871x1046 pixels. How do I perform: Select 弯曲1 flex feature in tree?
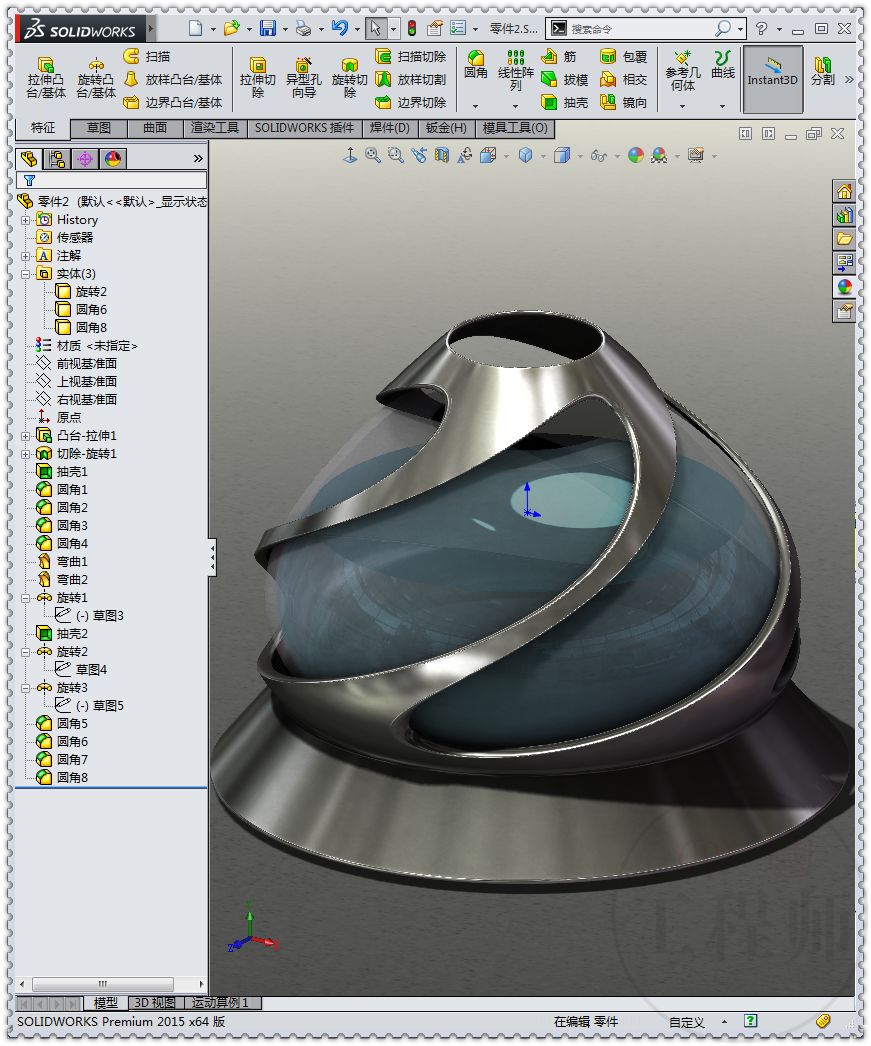point(62,562)
